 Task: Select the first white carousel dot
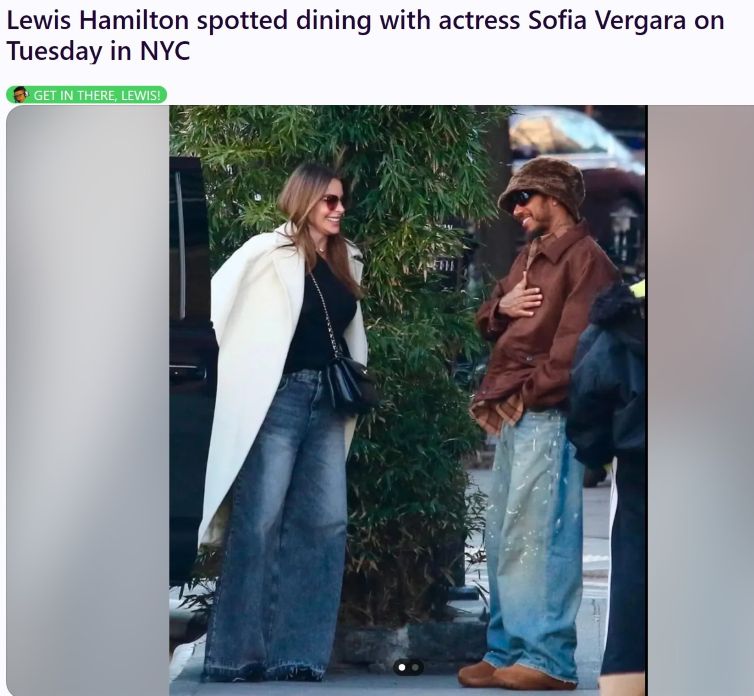402,667
